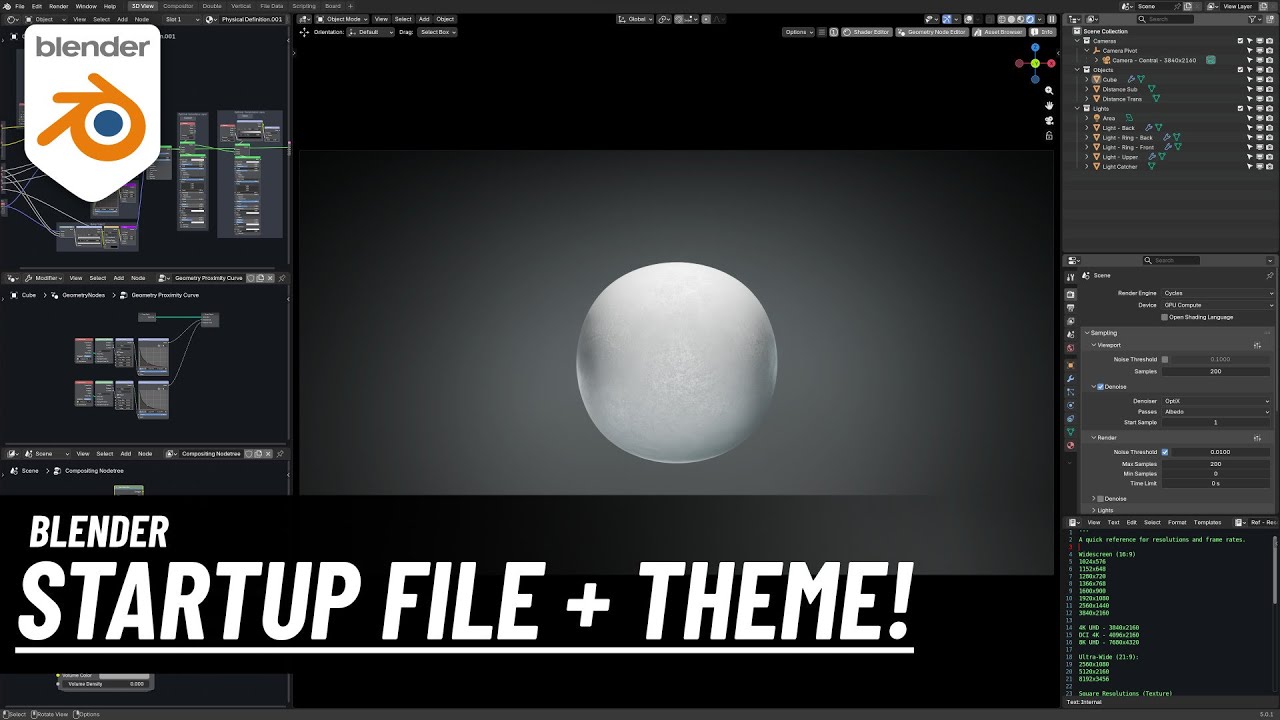Click the Area light data icon in the outliner
1280x720 pixels.
[x=1129, y=118]
